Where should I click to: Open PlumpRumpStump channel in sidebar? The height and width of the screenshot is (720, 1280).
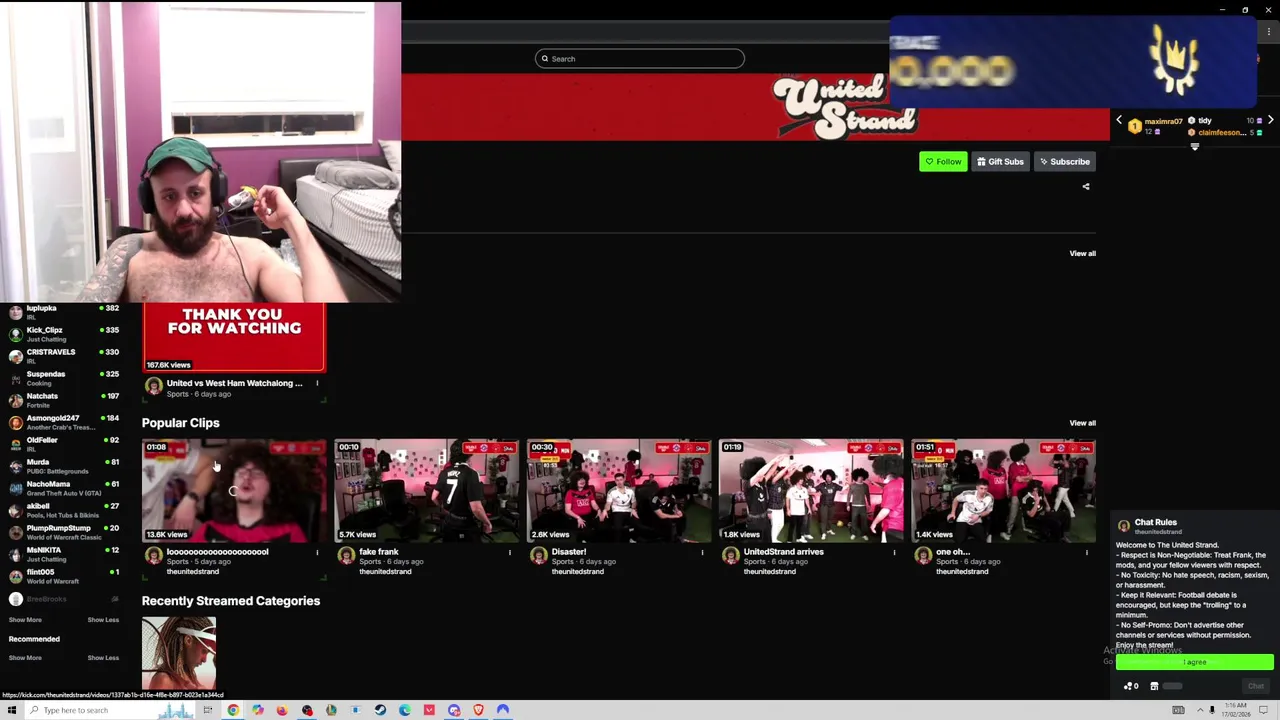point(62,532)
